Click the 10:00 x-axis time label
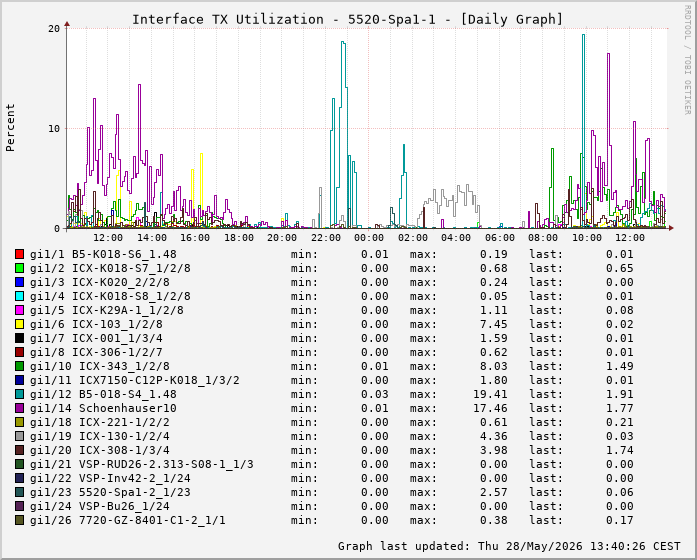The height and width of the screenshot is (560, 697). pos(587,238)
